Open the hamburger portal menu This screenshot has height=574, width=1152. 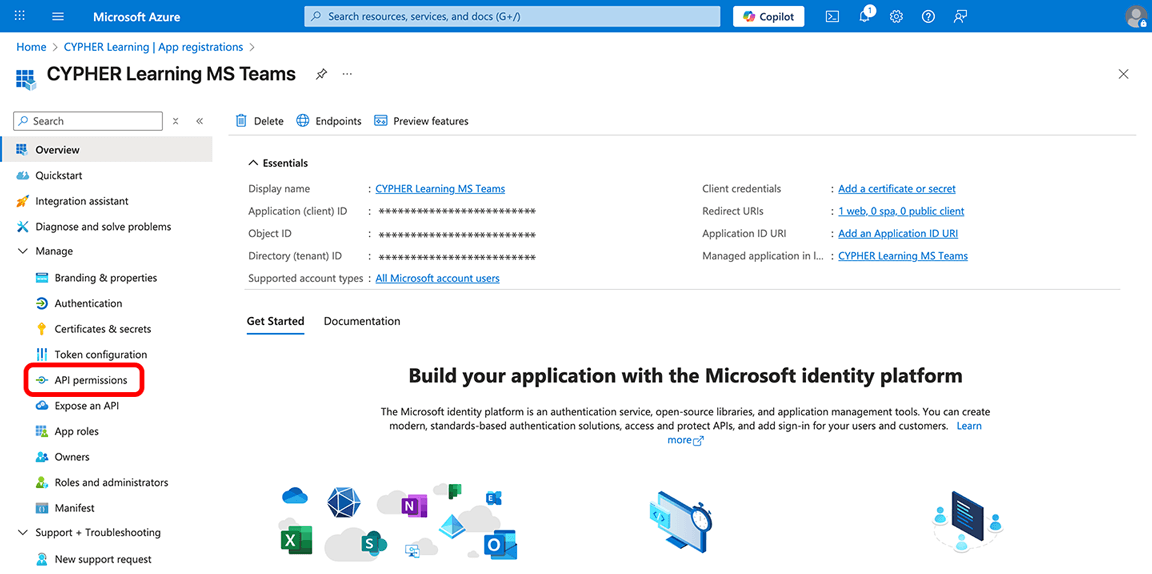pos(59,16)
